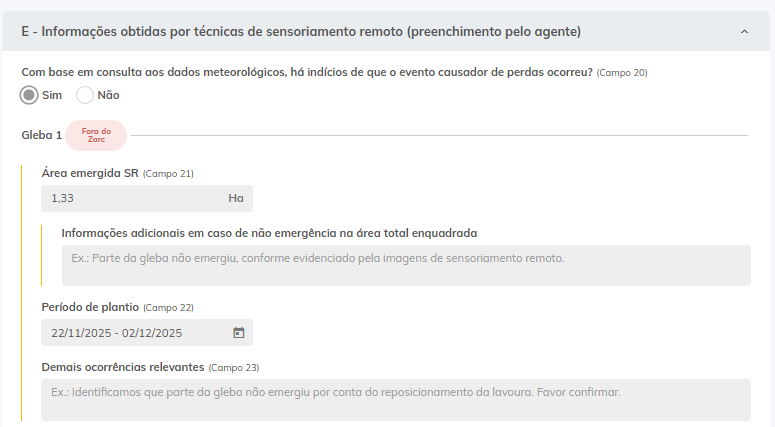Select the 'Sim' radio button

[30, 95]
